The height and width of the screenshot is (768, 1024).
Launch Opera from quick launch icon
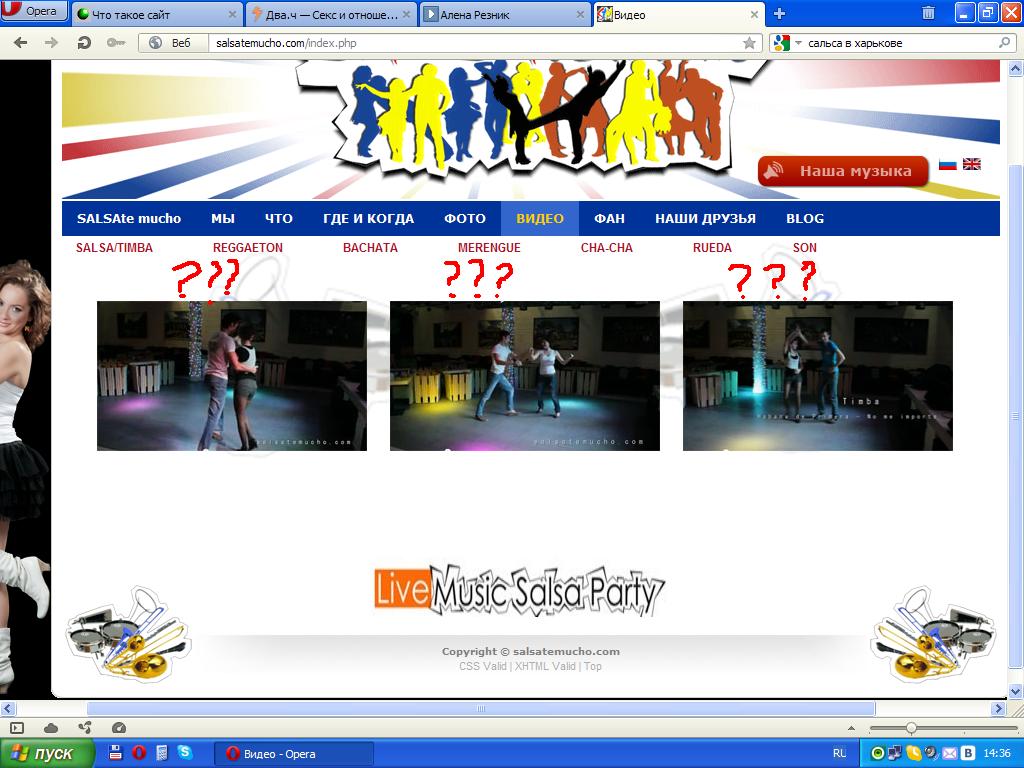(138, 752)
